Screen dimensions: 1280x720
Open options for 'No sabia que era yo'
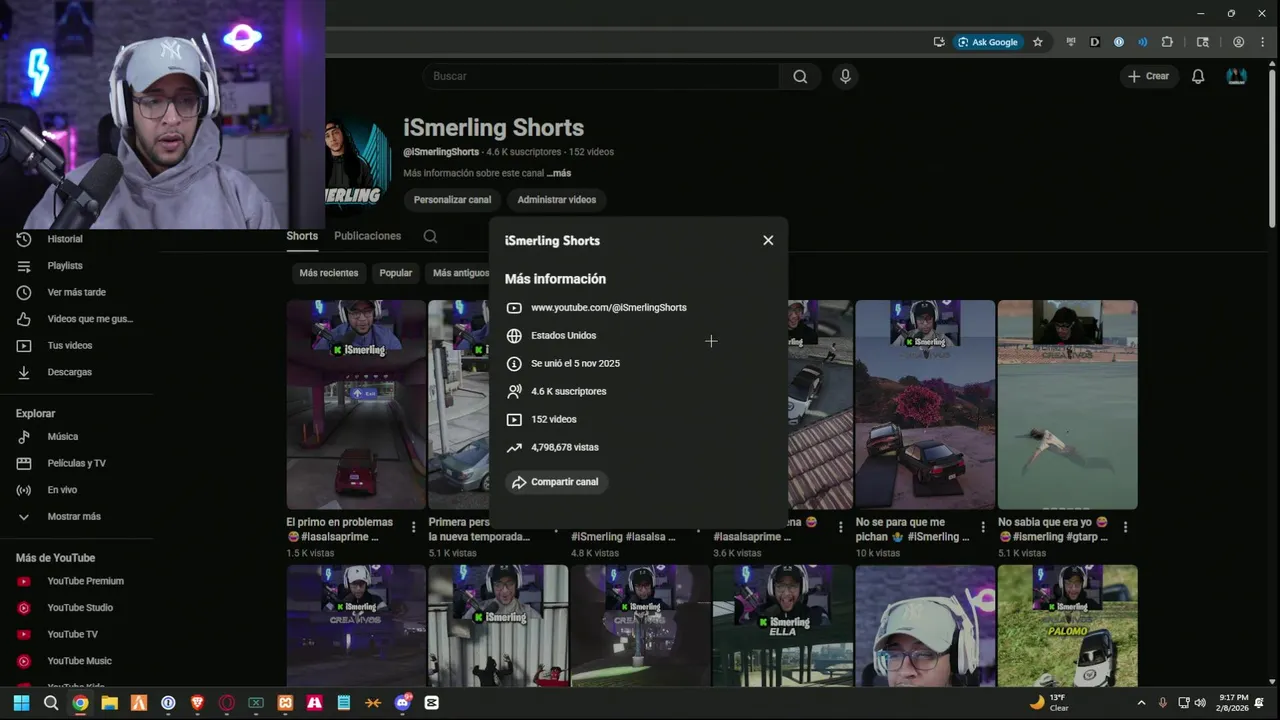tap(1125, 527)
